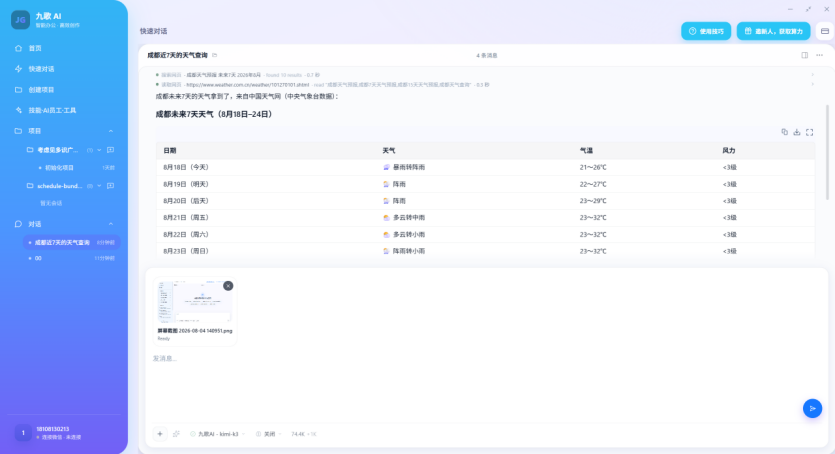
Task: Click the 快速对话 page title
Action: tap(153, 31)
